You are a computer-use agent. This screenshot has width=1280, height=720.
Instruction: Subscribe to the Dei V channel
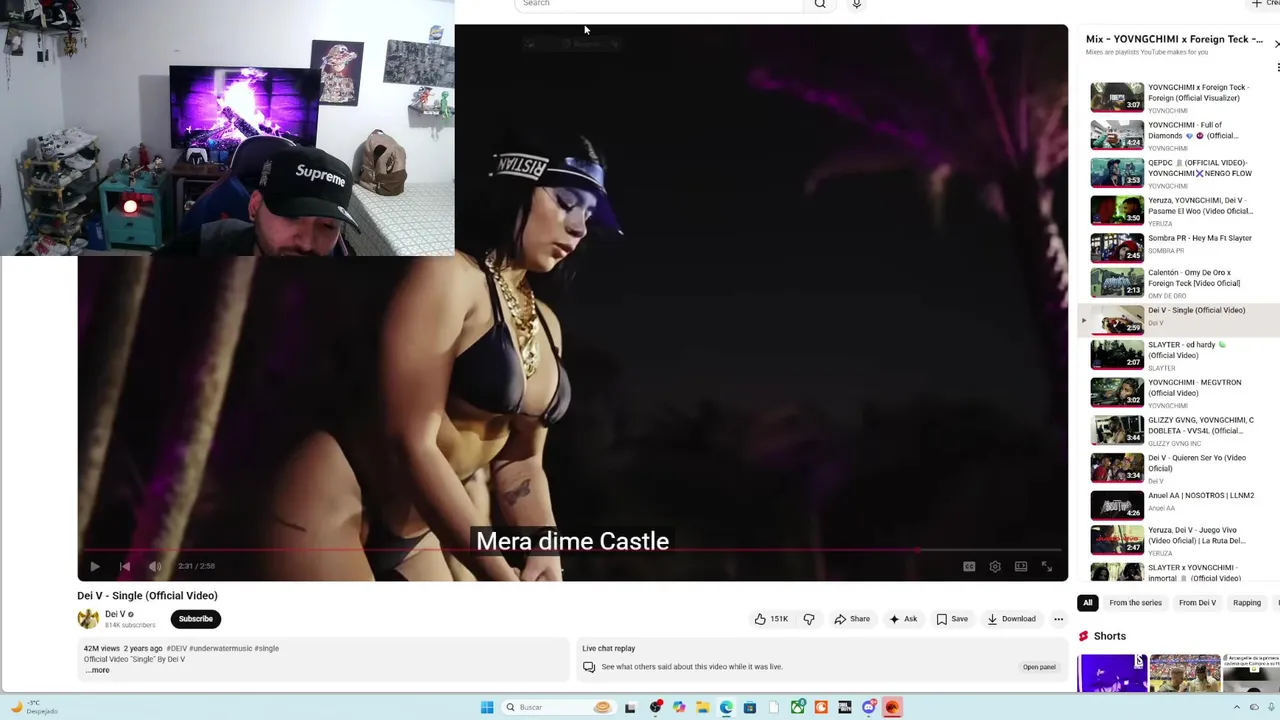[x=196, y=619]
